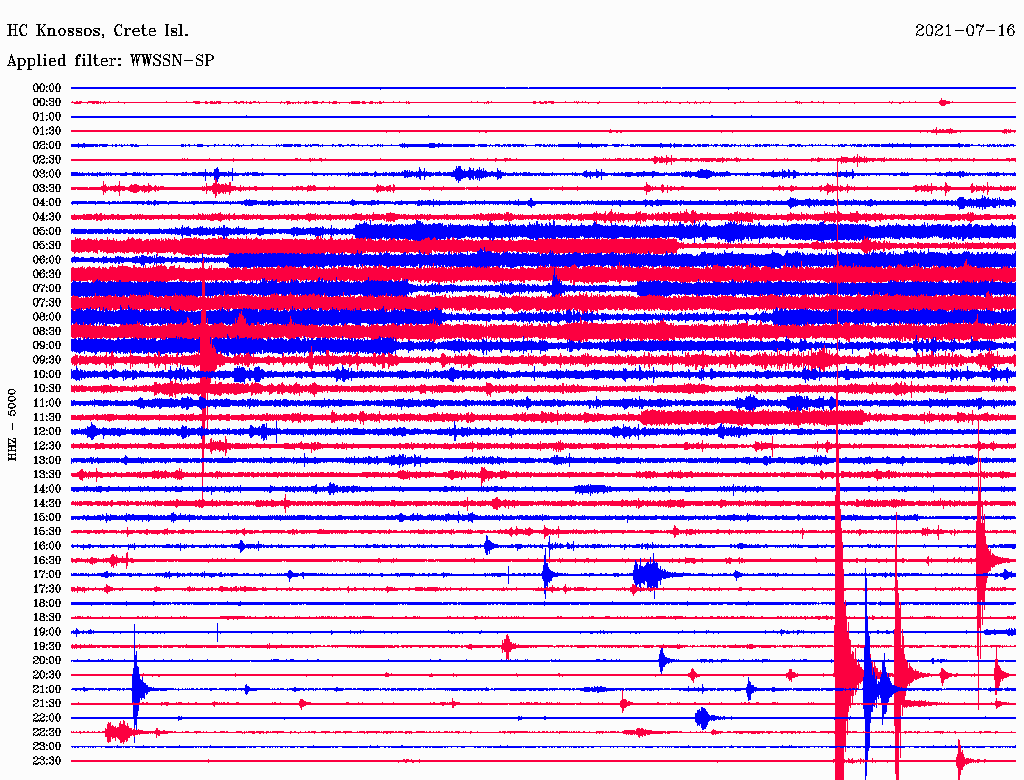Select the 23:30 time row label
The height and width of the screenshot is (780, 1024).
[46, 761]
